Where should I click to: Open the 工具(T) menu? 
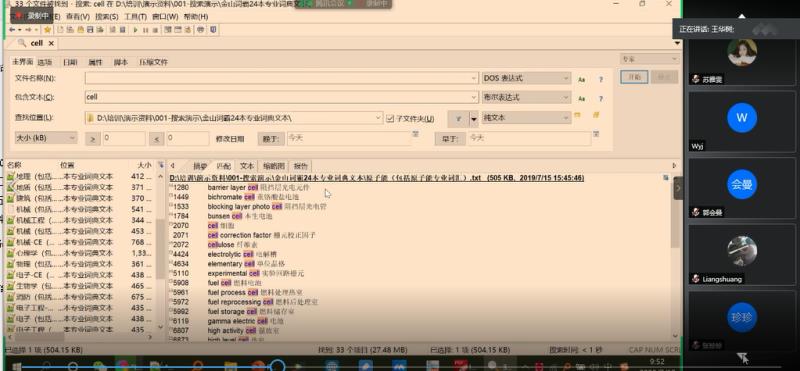(135, 16)
